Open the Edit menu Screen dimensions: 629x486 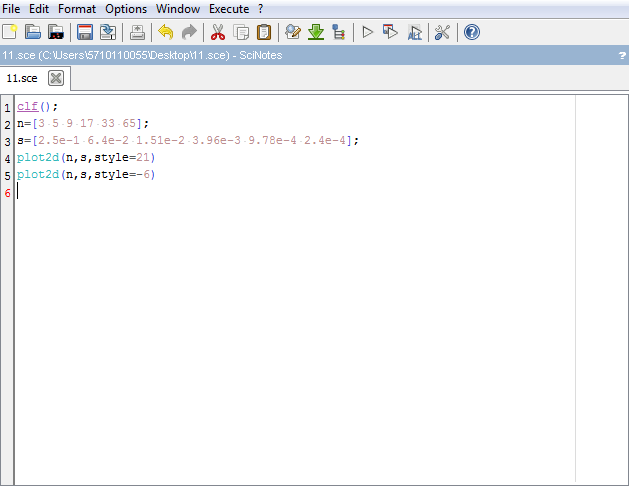39,9
